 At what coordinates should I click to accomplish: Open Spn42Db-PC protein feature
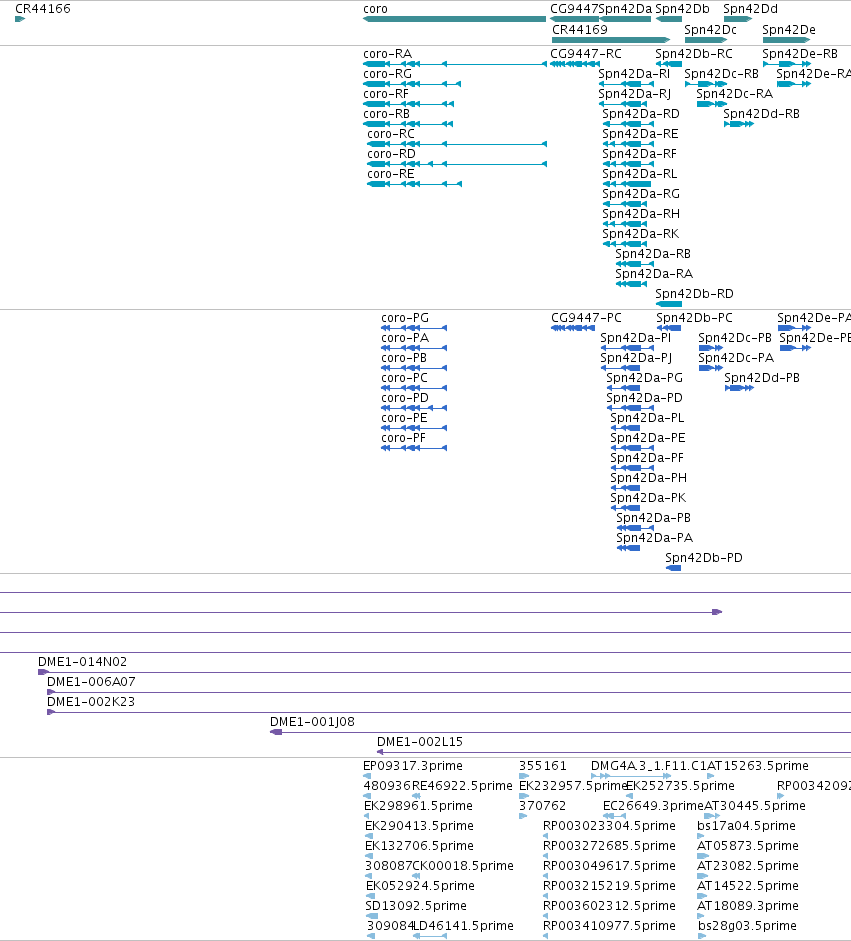point(669,328)
